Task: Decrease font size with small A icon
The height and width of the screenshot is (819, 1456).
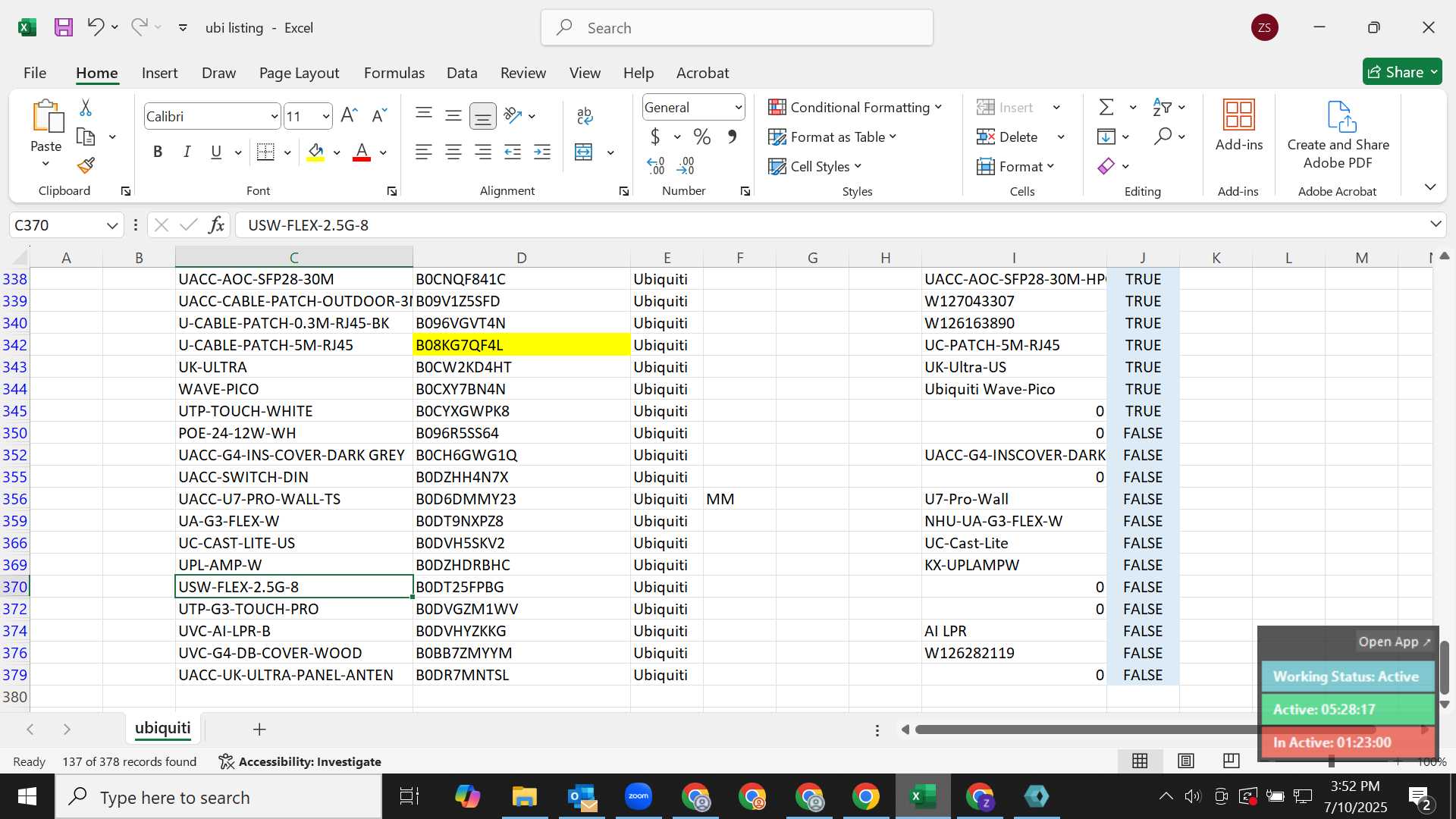Action: tap(379, 116)
